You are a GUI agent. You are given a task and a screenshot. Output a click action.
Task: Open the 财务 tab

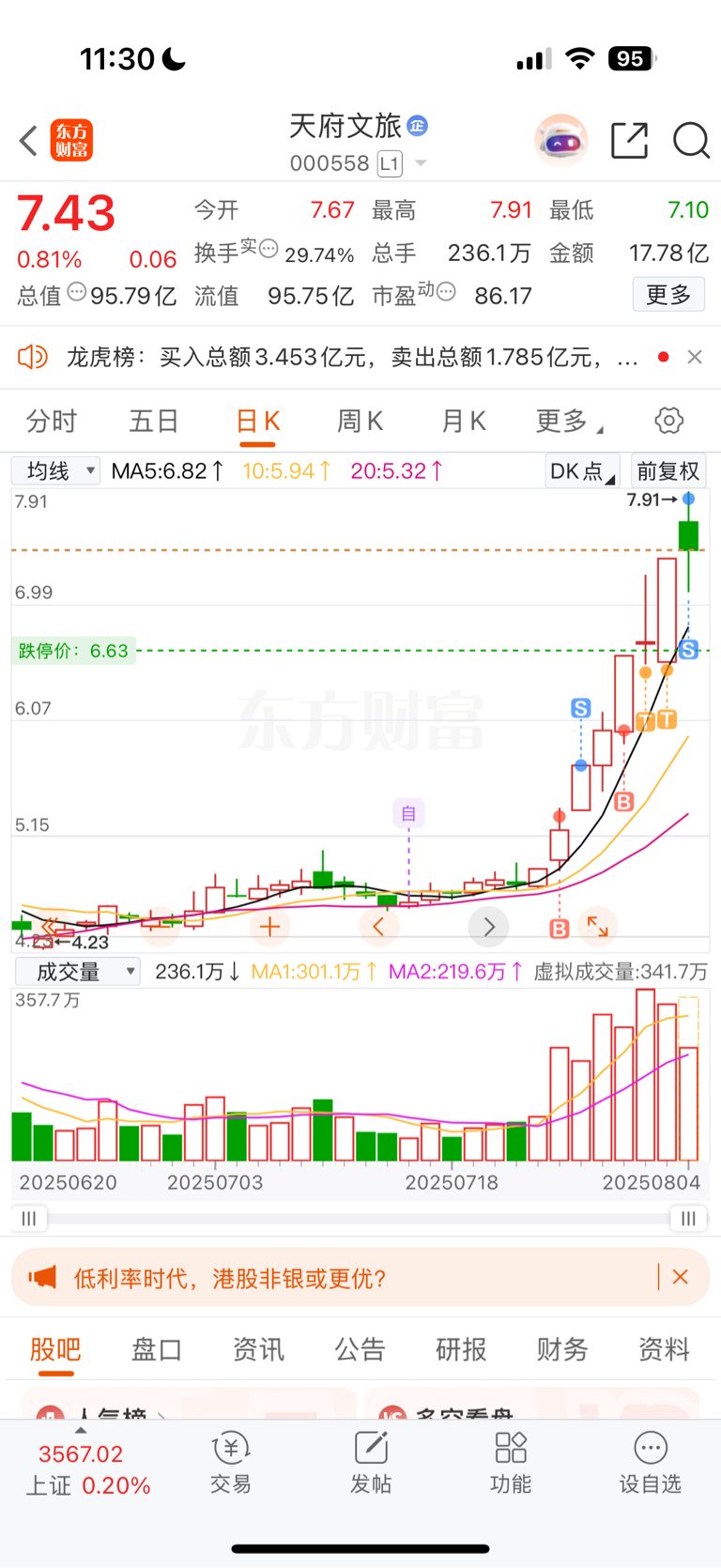tap(562, 1349)
